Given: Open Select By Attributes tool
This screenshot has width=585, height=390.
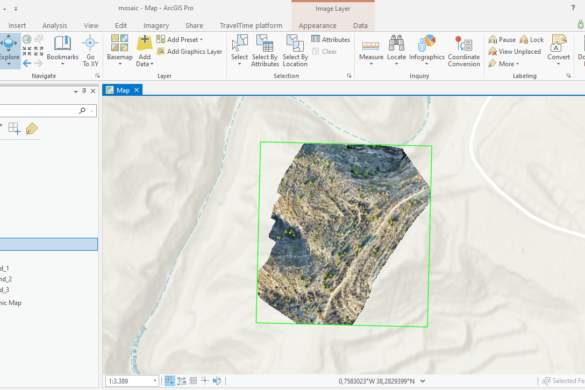Looking at the screenshot, I should (x=265, y=50).
